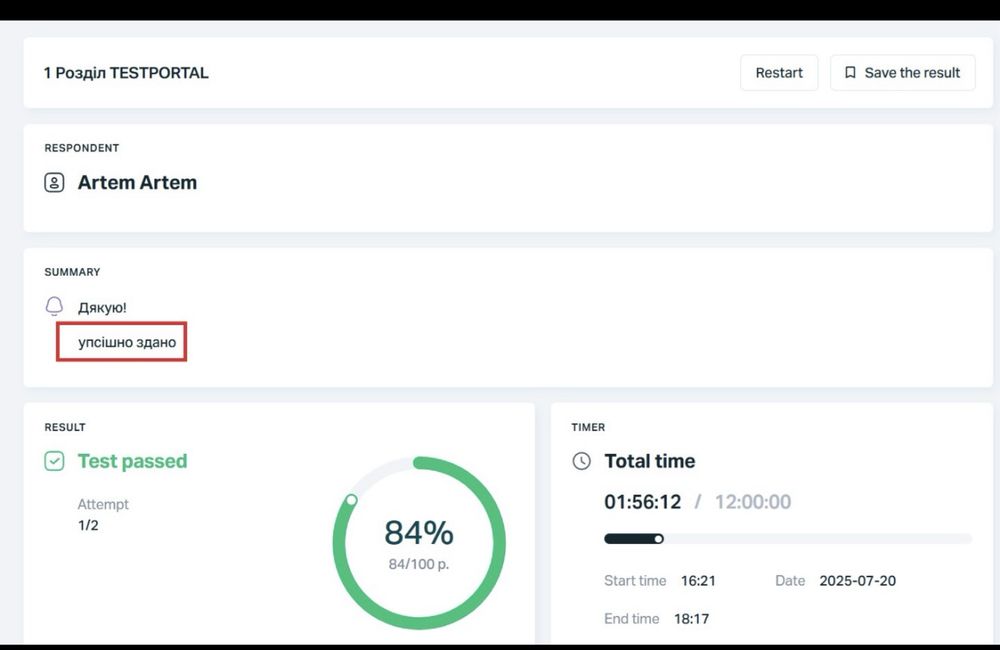Click the total time progress bar
The height and width of the screenshot is (650, 1000).
click(x=788, y=539)
